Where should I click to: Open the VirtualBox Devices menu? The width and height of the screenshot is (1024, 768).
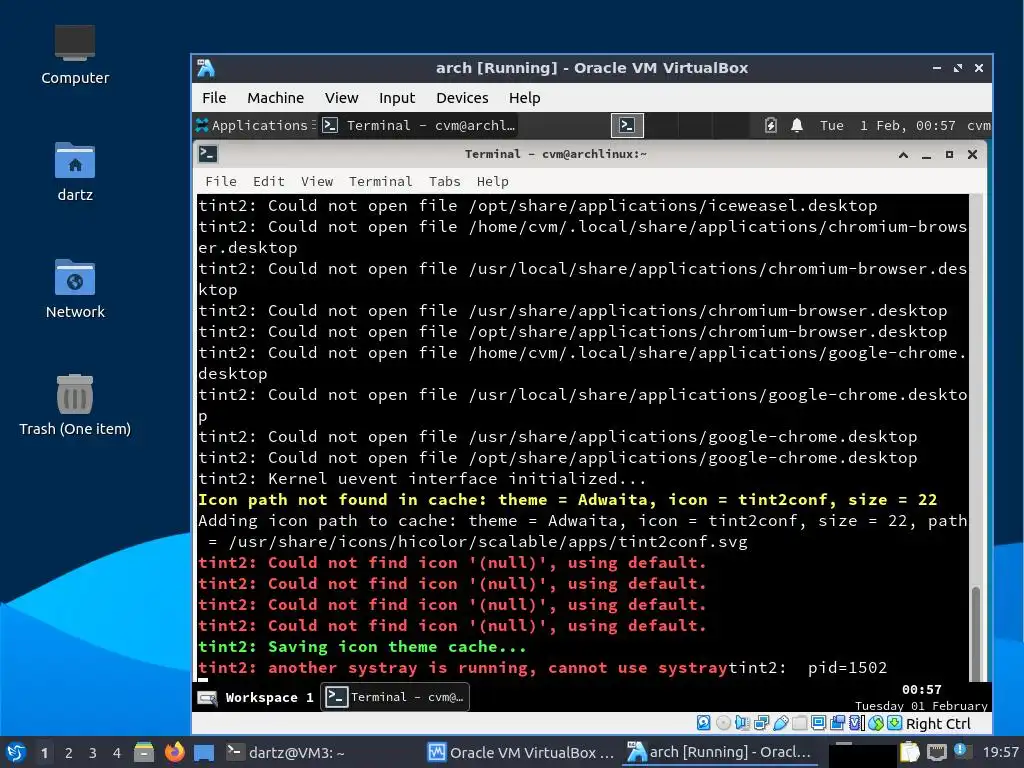462,98
